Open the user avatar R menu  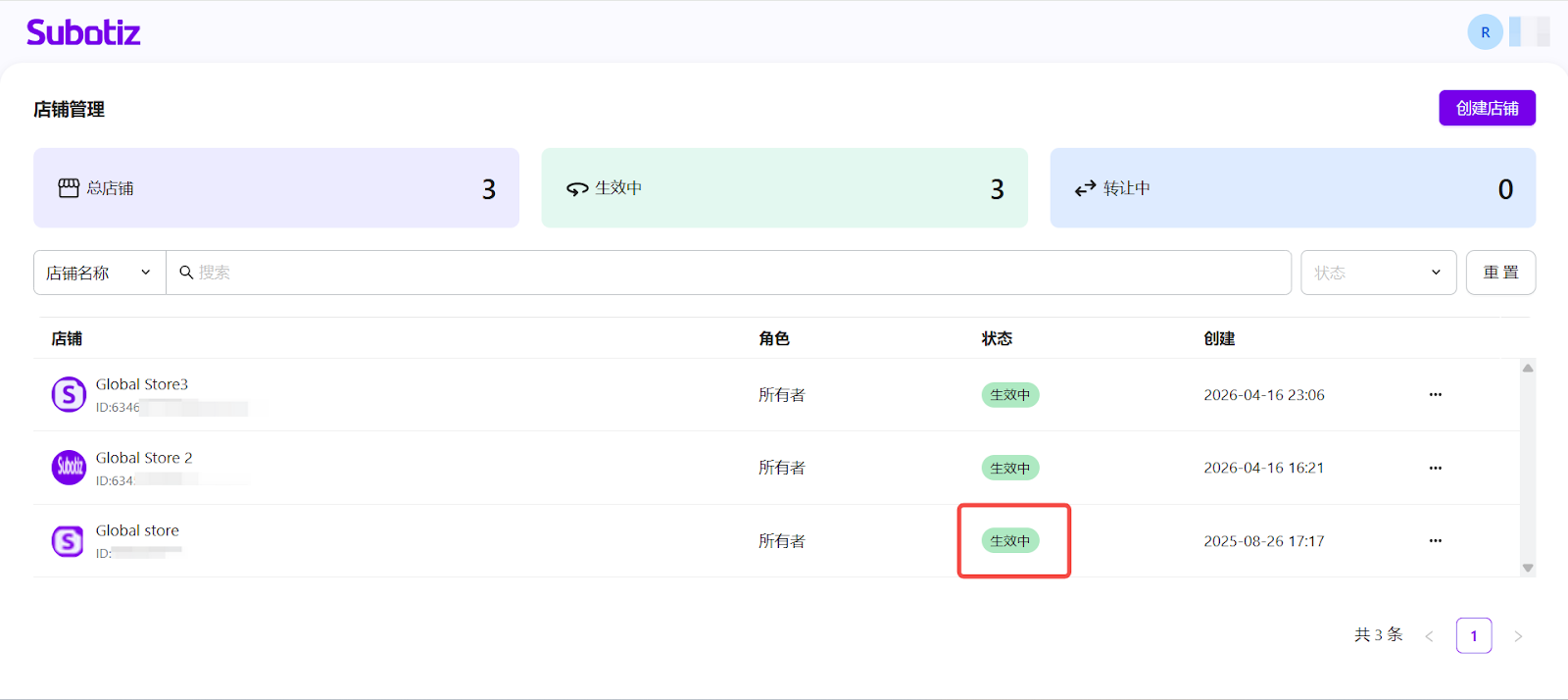tap(1485, 32)
